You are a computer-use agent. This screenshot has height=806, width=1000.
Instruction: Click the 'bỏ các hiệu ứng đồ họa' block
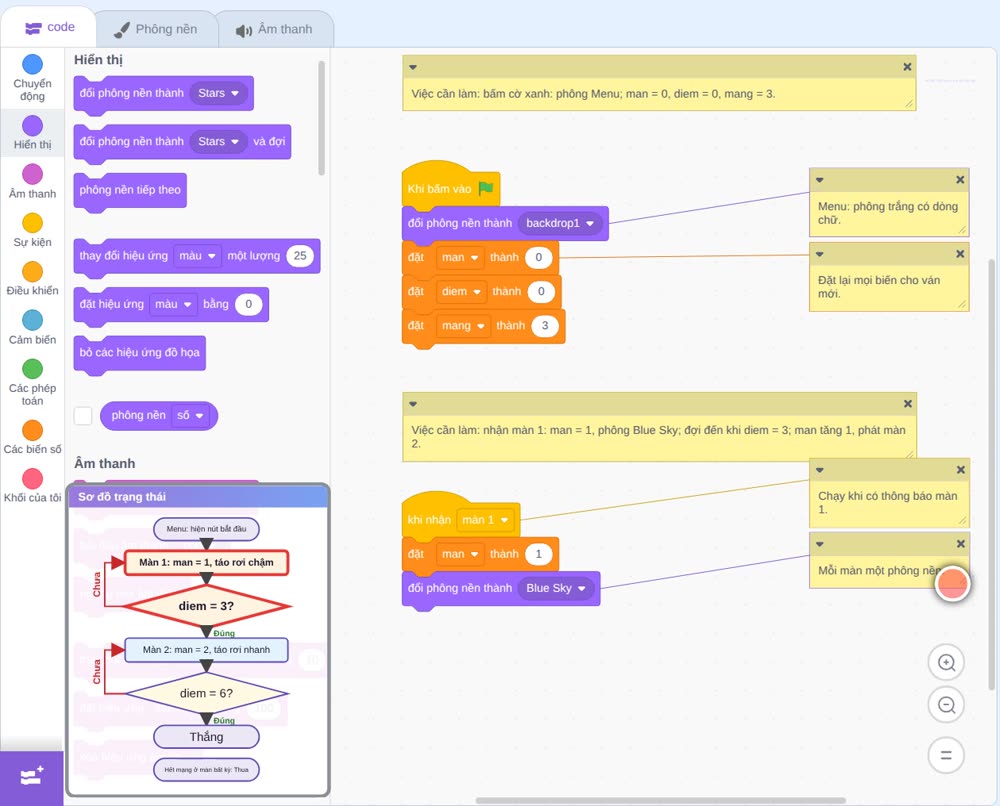click(140, 353)
